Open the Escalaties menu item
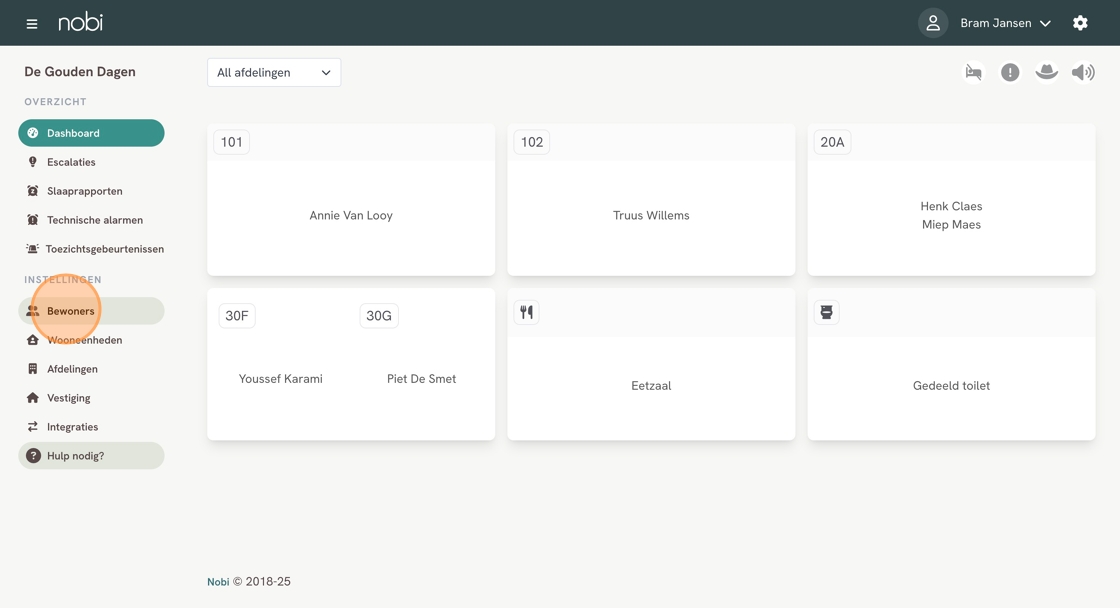The image size is (1120, 608). [71, 162]
